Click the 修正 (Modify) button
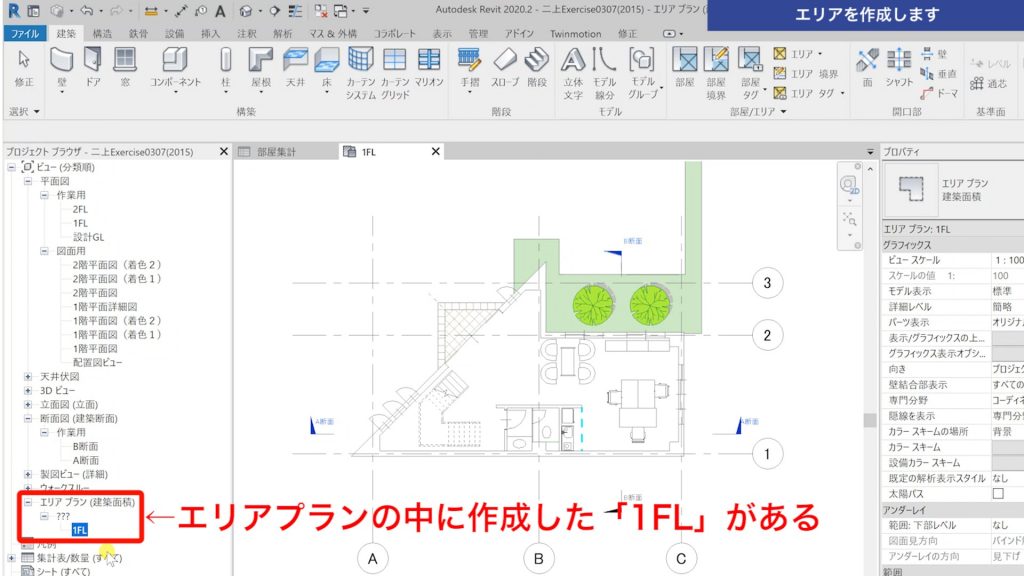 22,66
